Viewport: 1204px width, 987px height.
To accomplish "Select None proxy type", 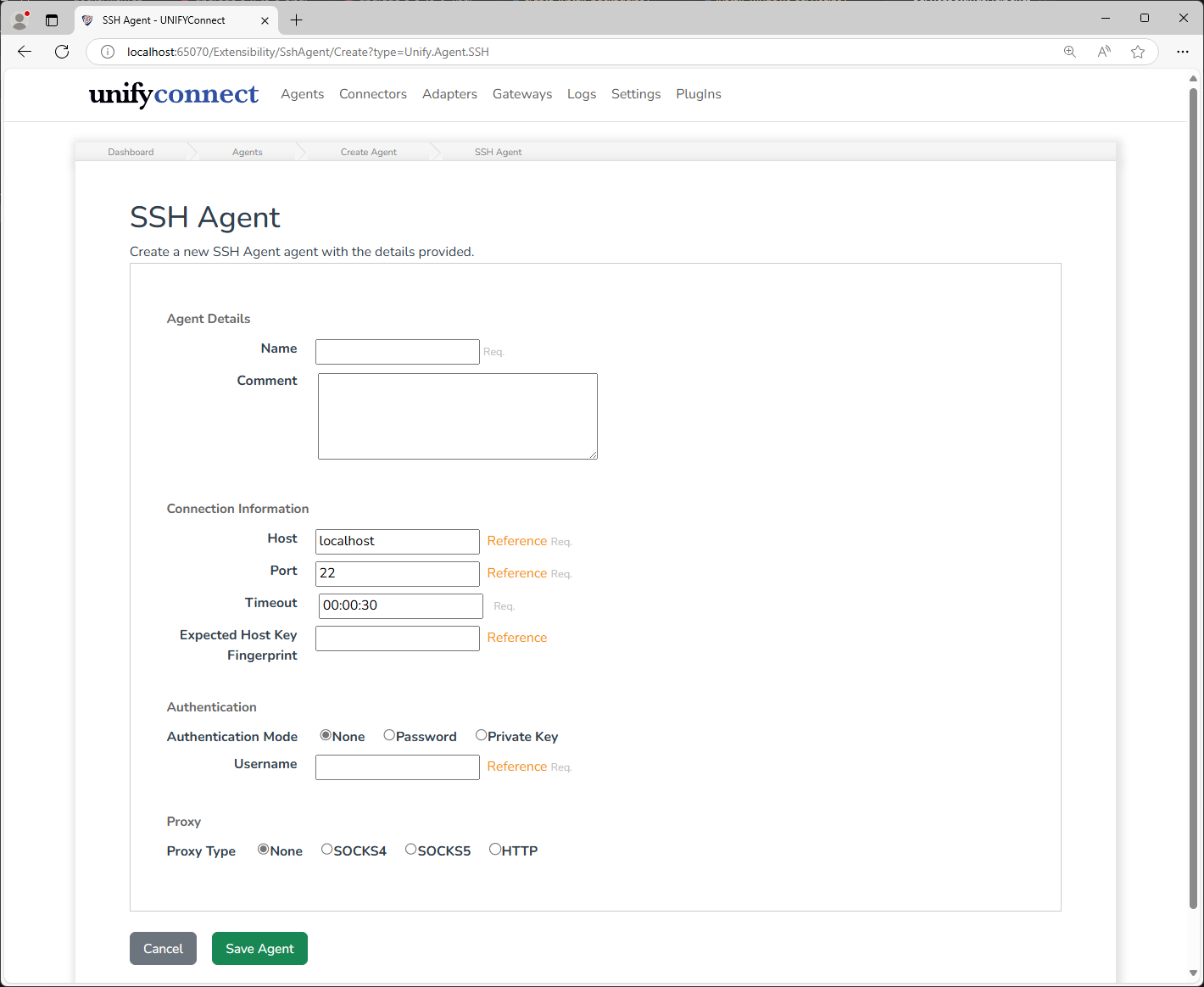I will tap(264, 849).
